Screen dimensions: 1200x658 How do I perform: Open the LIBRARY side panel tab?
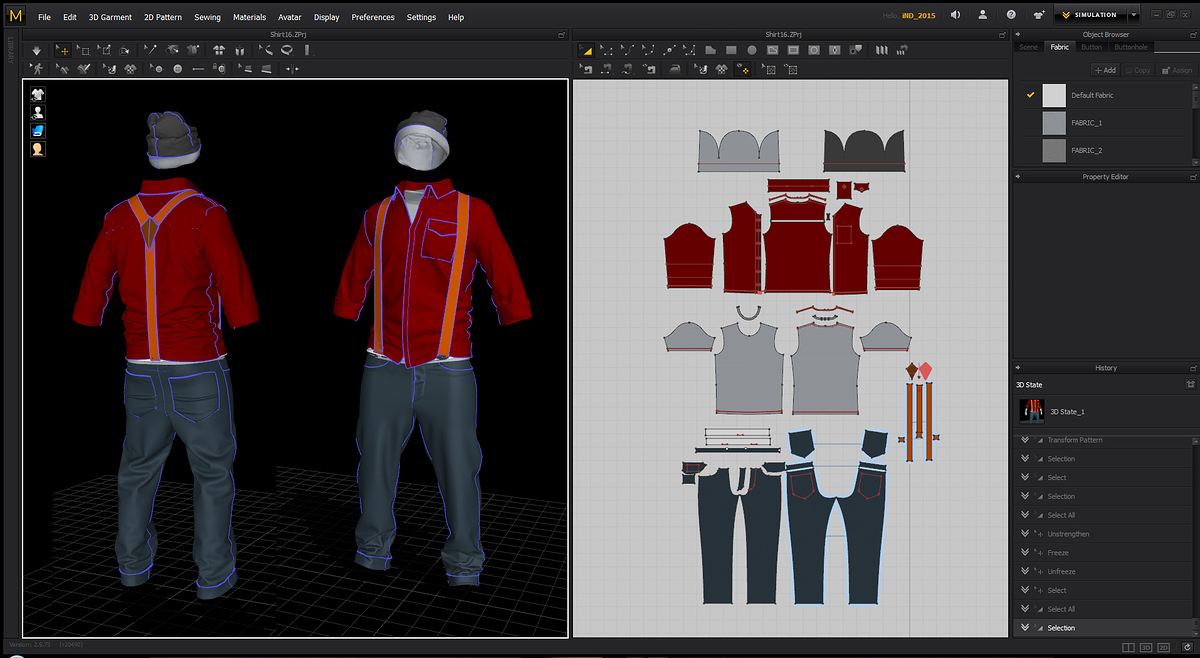point(11,49)
